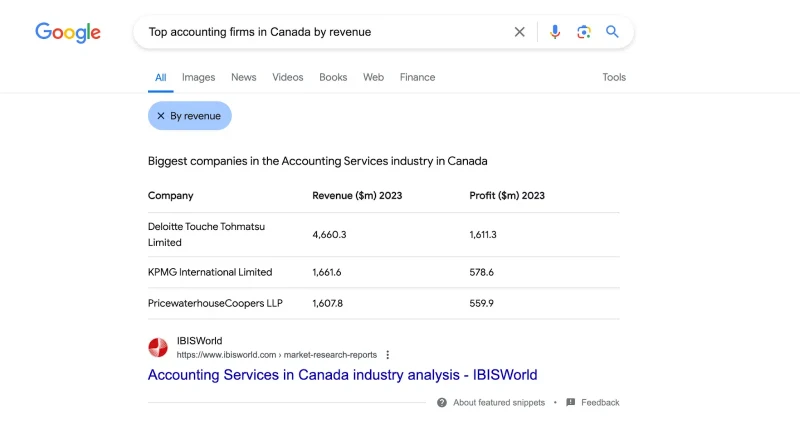
Task: Click the About featured snippets question icon
Action: click(442, 402)
